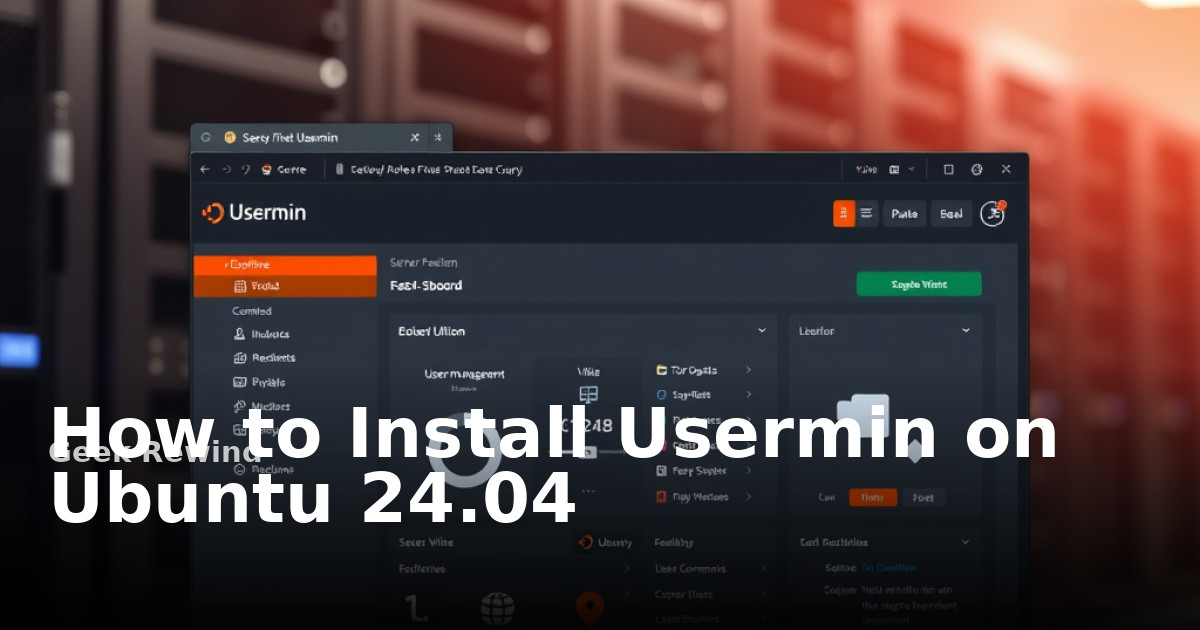Image resolution: width=1200 pixels, height=630 pixels.
Task: Select the "Cel" segmented option
Action: click(x=827, y=497)
